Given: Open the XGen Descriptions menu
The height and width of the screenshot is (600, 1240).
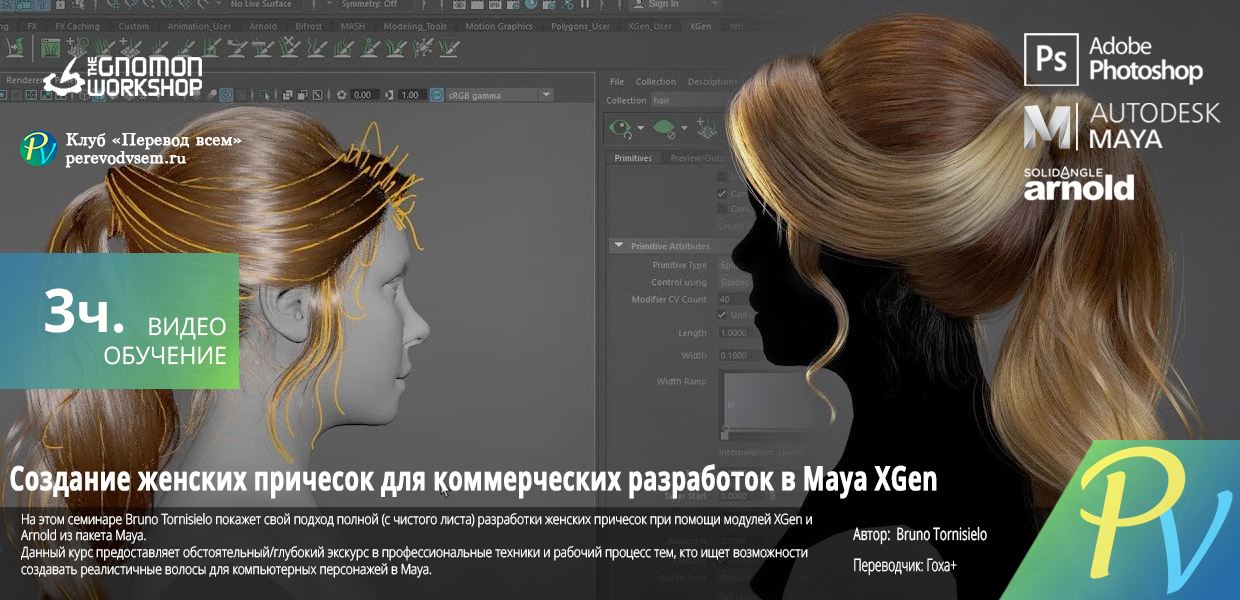Looking at the screenshot, I should pyautogui.click(x=712, y=82).
